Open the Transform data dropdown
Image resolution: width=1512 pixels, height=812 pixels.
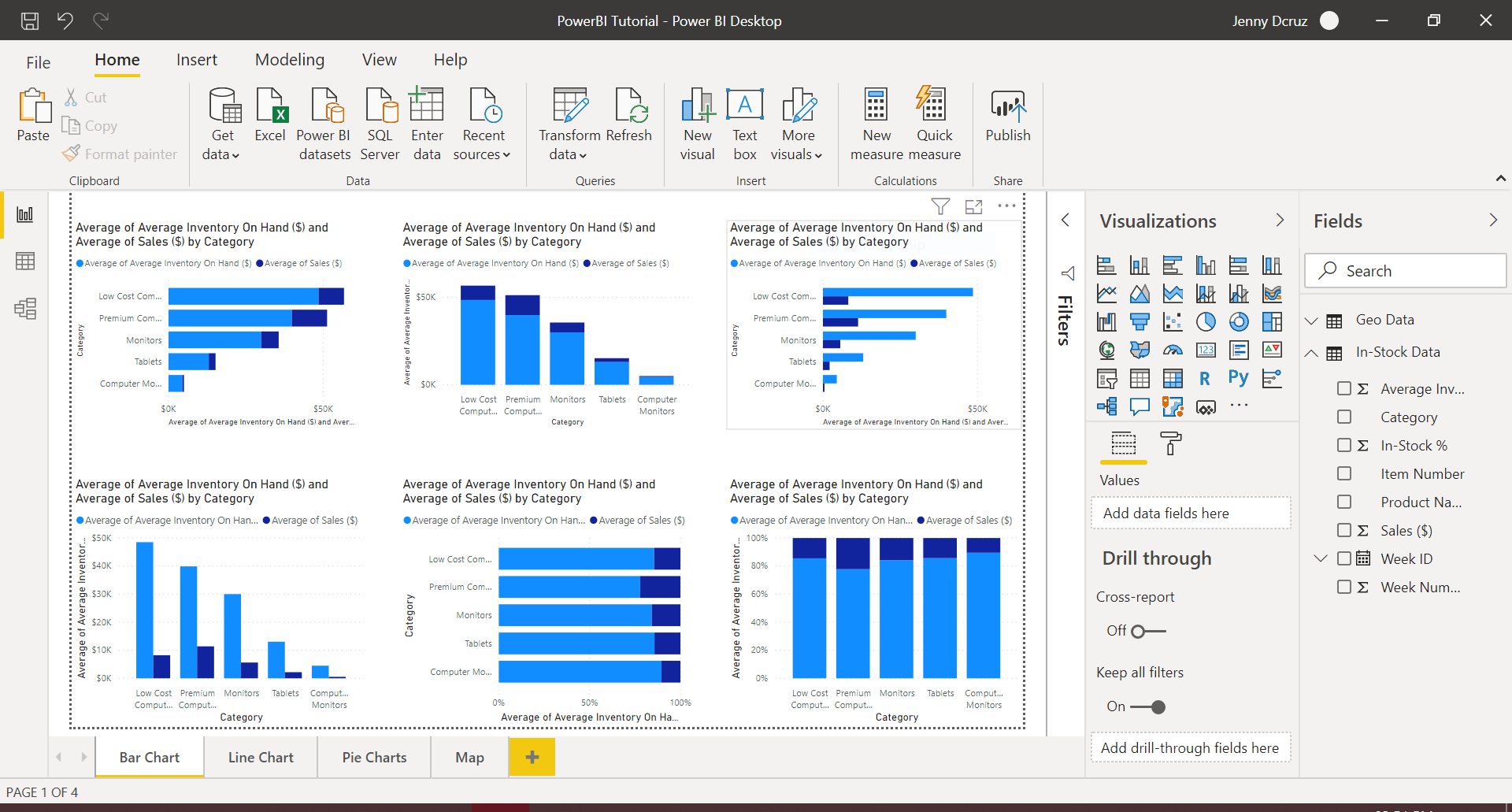(x=569, y=145)
